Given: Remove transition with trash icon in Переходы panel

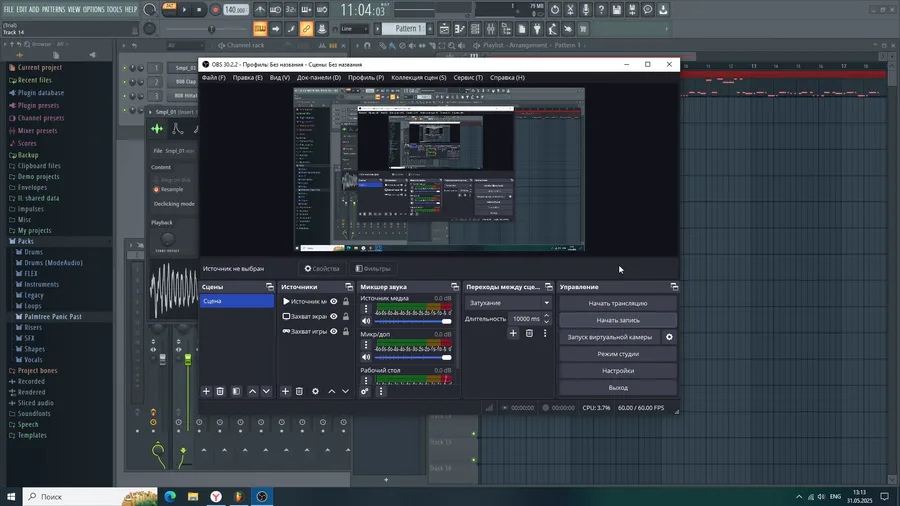Looking at the screenshot, I should [529, 333].
